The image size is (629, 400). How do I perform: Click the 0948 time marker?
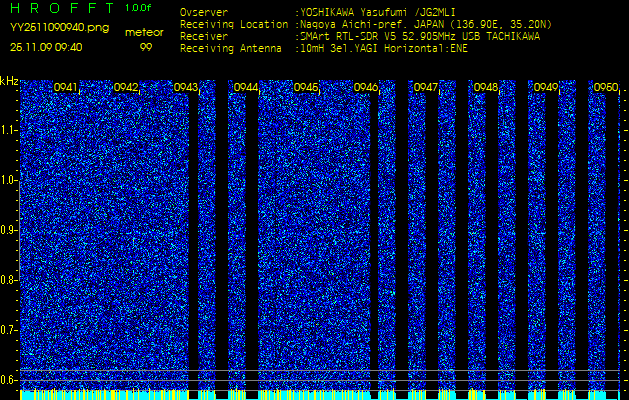486,87
